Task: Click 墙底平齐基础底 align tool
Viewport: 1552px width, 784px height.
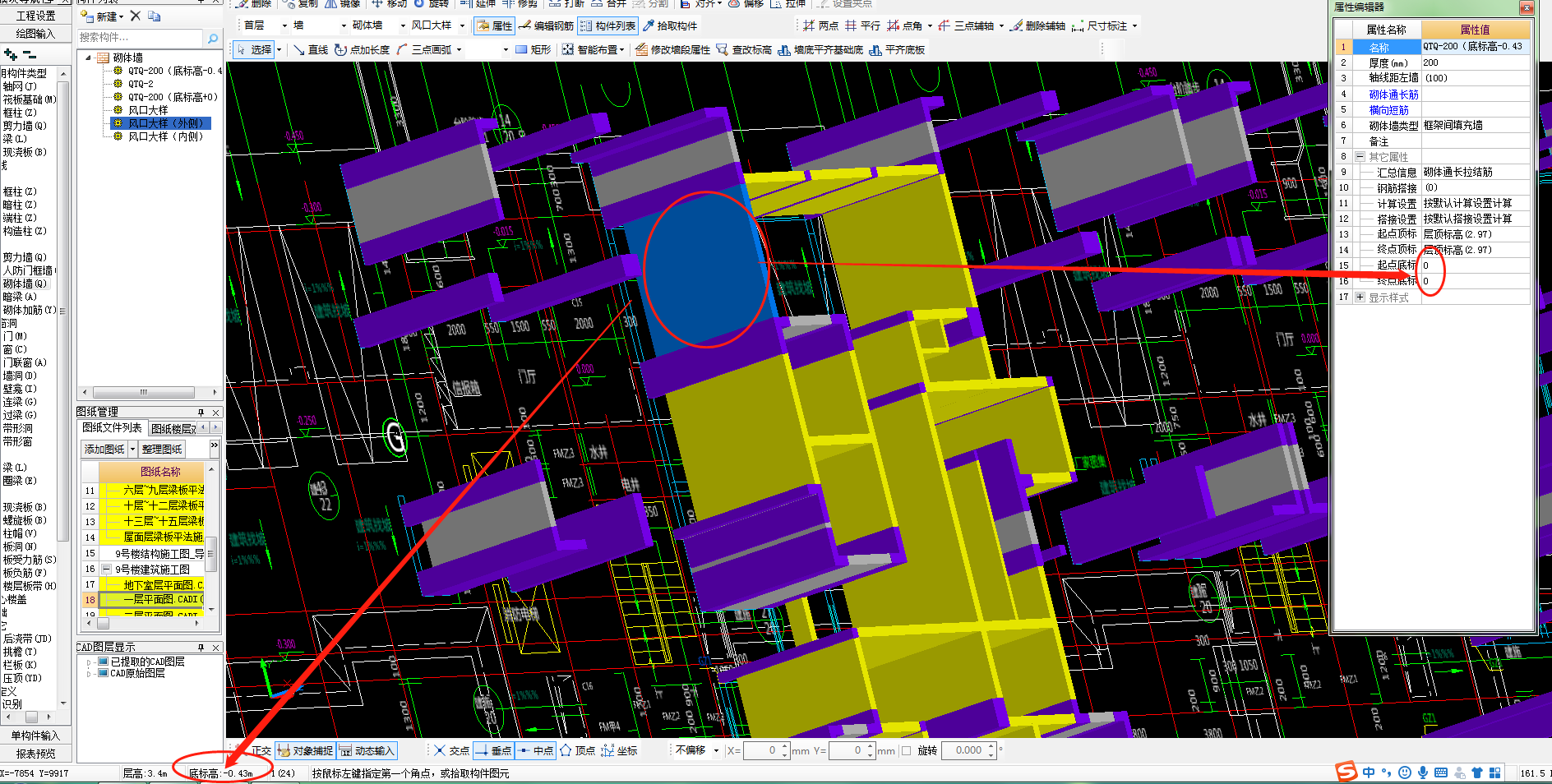Action: tap(820, 49)
